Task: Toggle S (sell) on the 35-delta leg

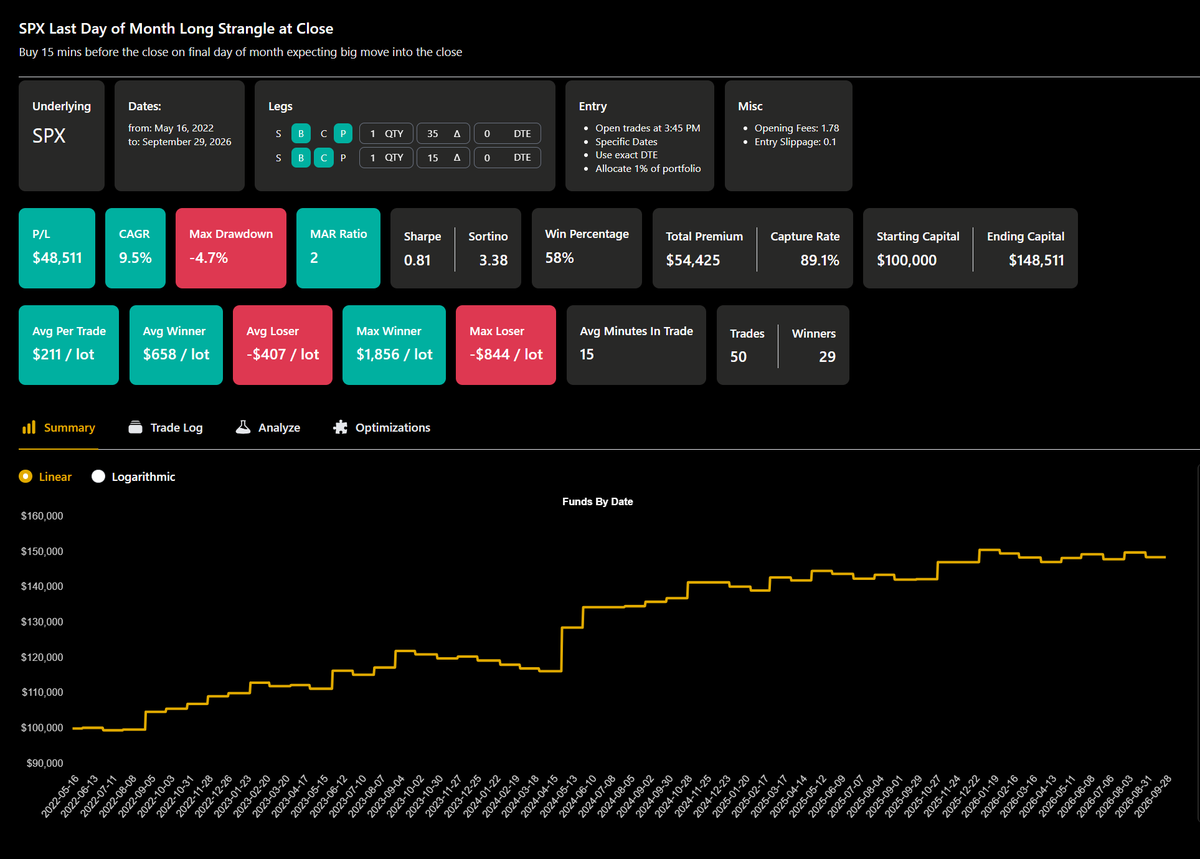Action: tap(280, 133)
